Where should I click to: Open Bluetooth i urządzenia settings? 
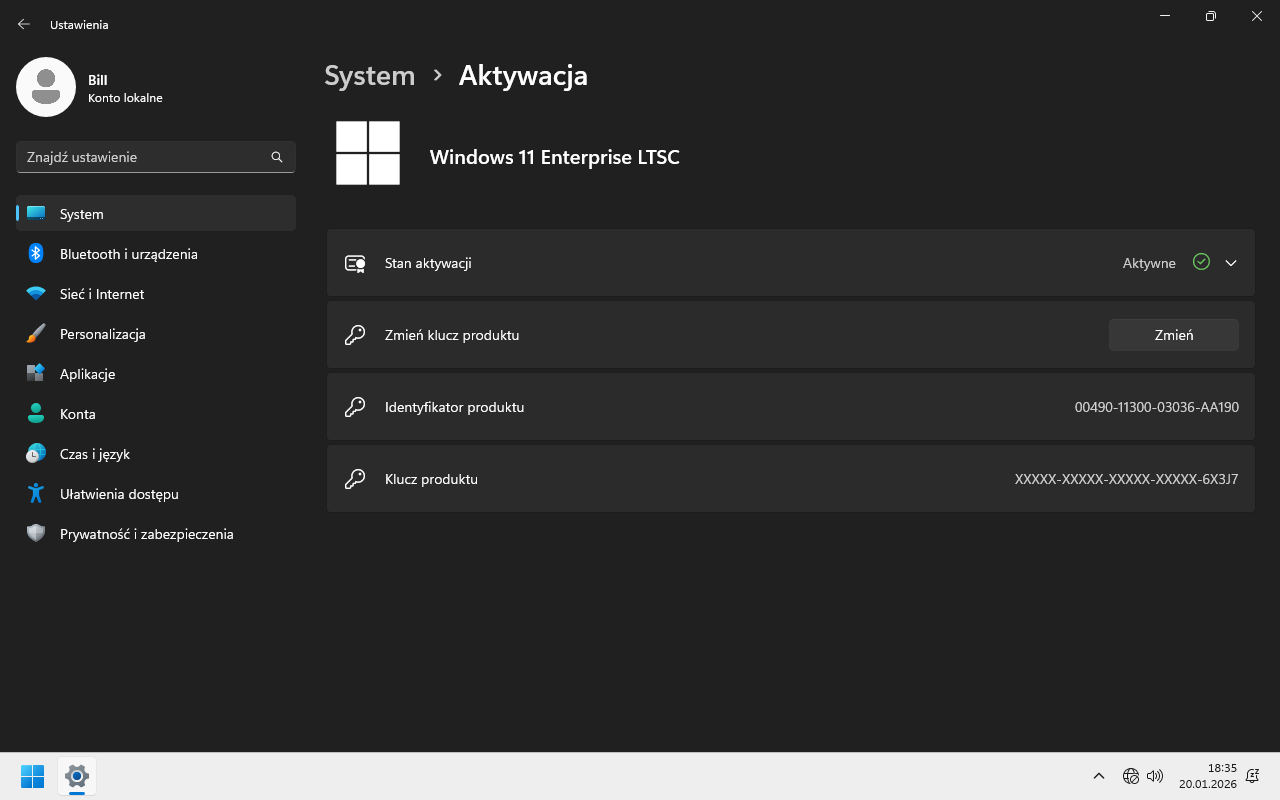click(128, 254)
